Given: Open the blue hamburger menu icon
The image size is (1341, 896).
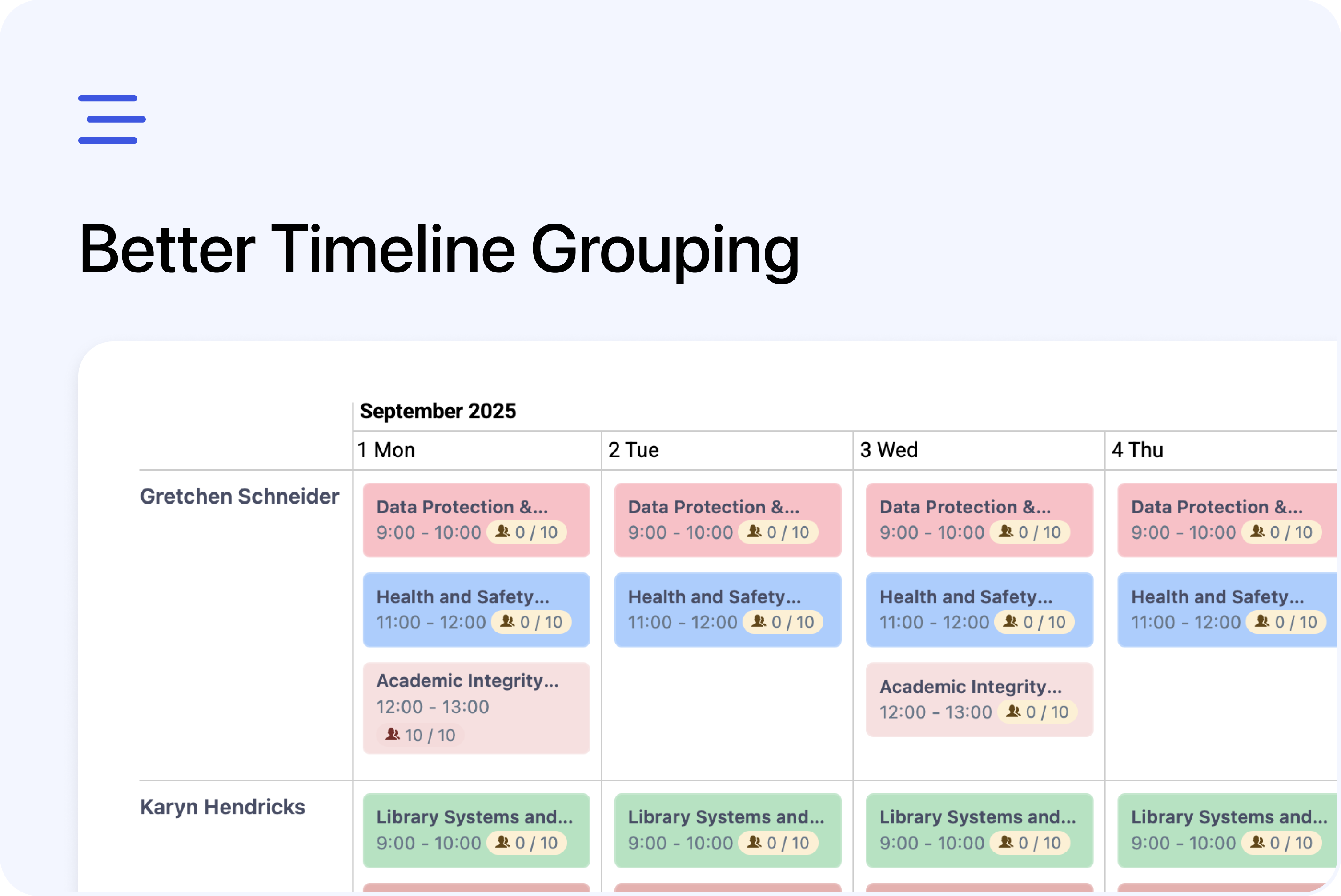Looking at the screenshot, I should tap(112, 120).
